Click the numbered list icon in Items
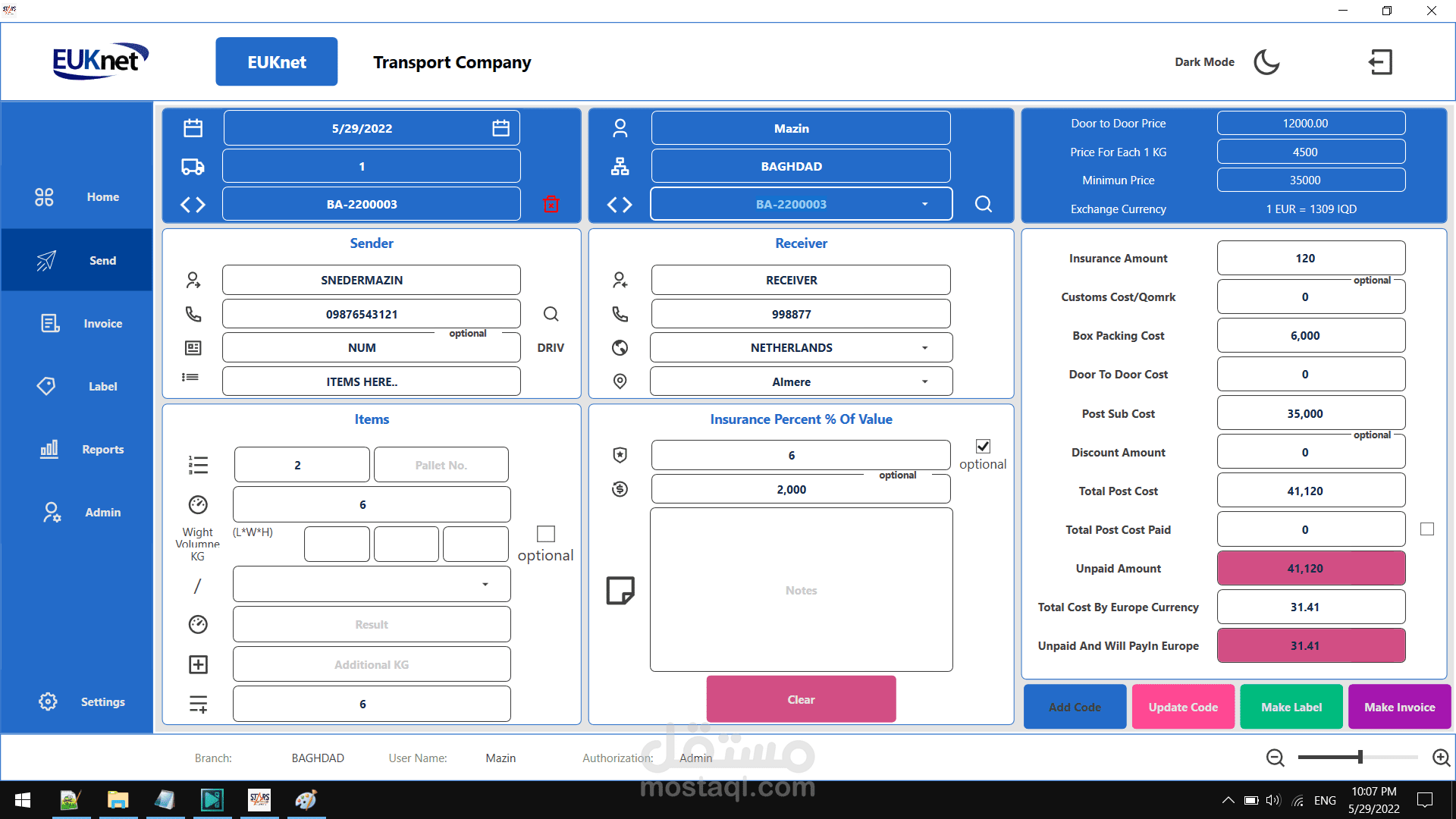 (198, 465)
